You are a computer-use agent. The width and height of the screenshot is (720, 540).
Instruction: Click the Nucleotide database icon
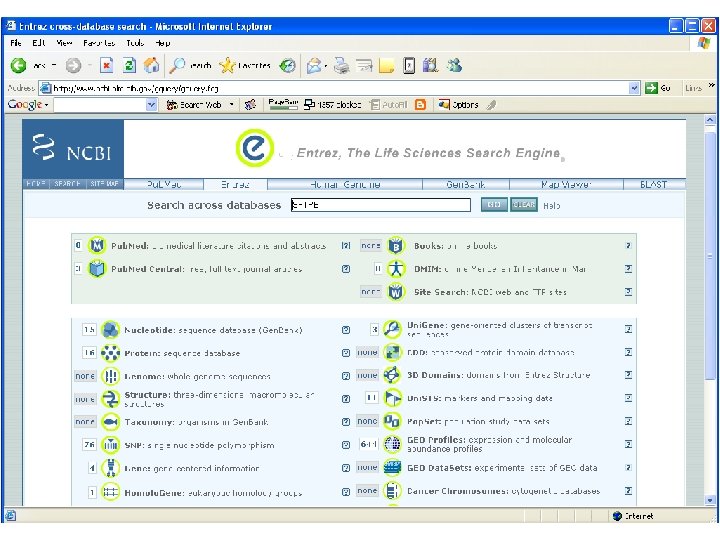click(x=110, y=330)
